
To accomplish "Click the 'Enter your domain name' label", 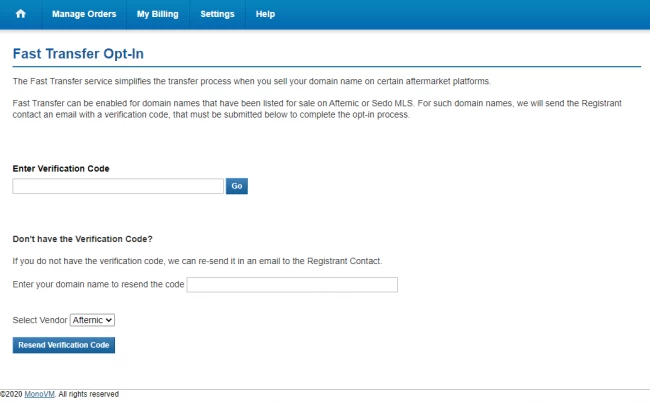I will pyautogui.click(x=98, y=284).
